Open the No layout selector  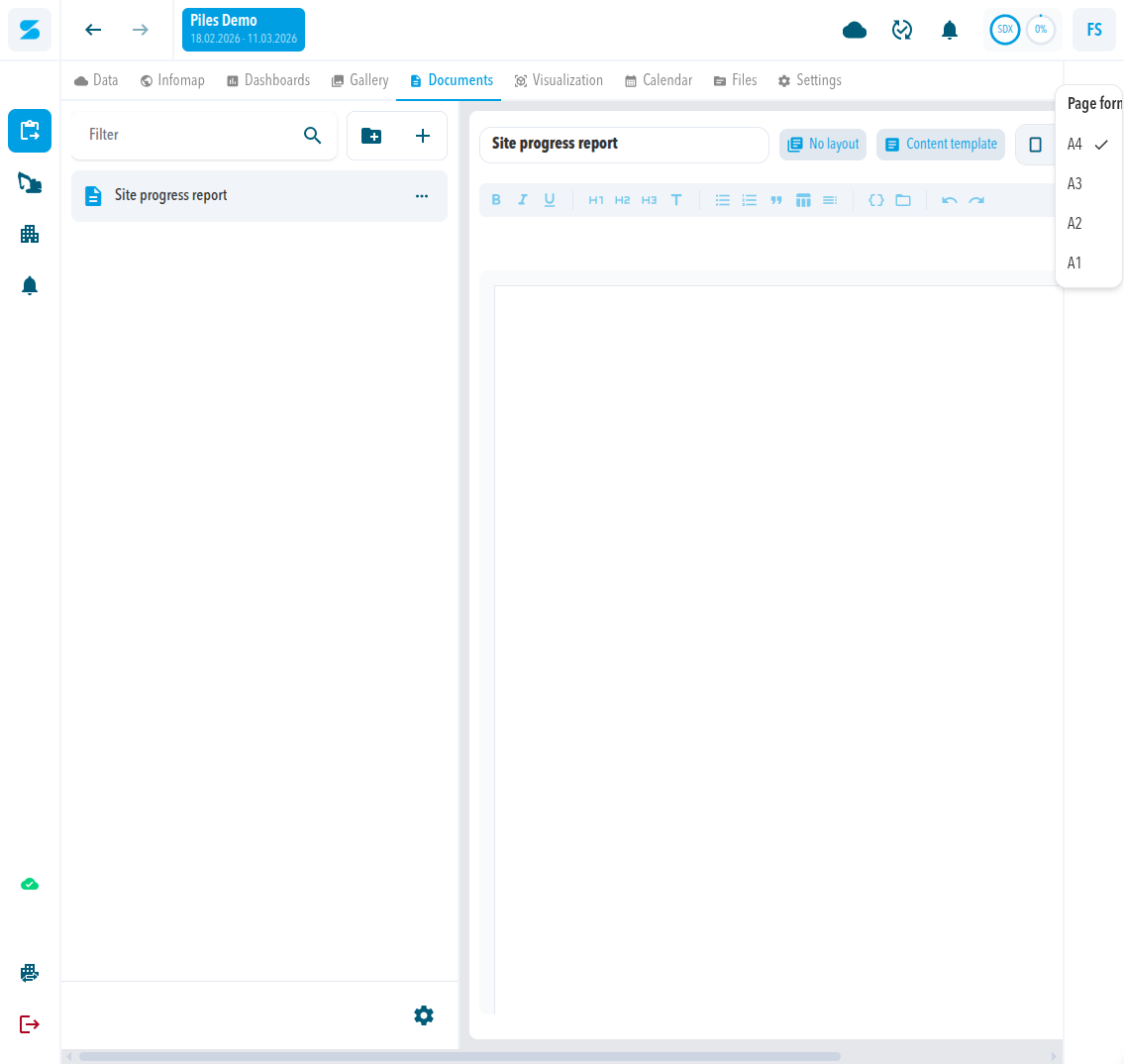pos(823,144)
